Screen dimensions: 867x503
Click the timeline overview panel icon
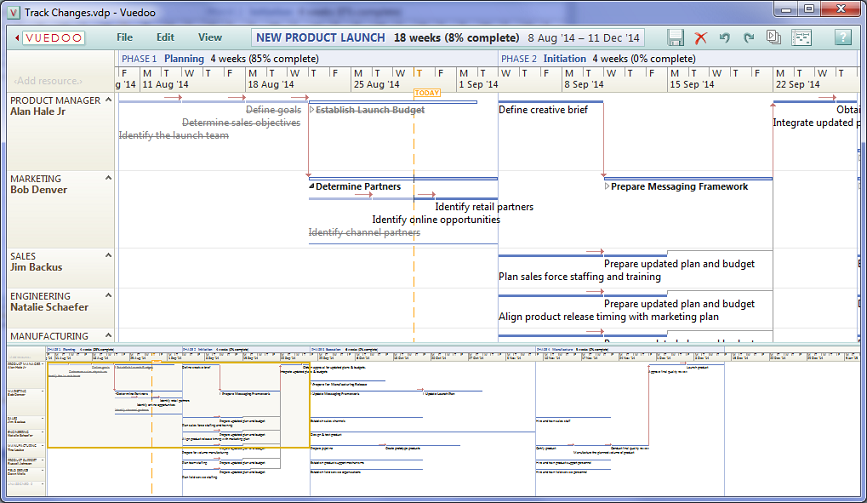tap(801, 38)
